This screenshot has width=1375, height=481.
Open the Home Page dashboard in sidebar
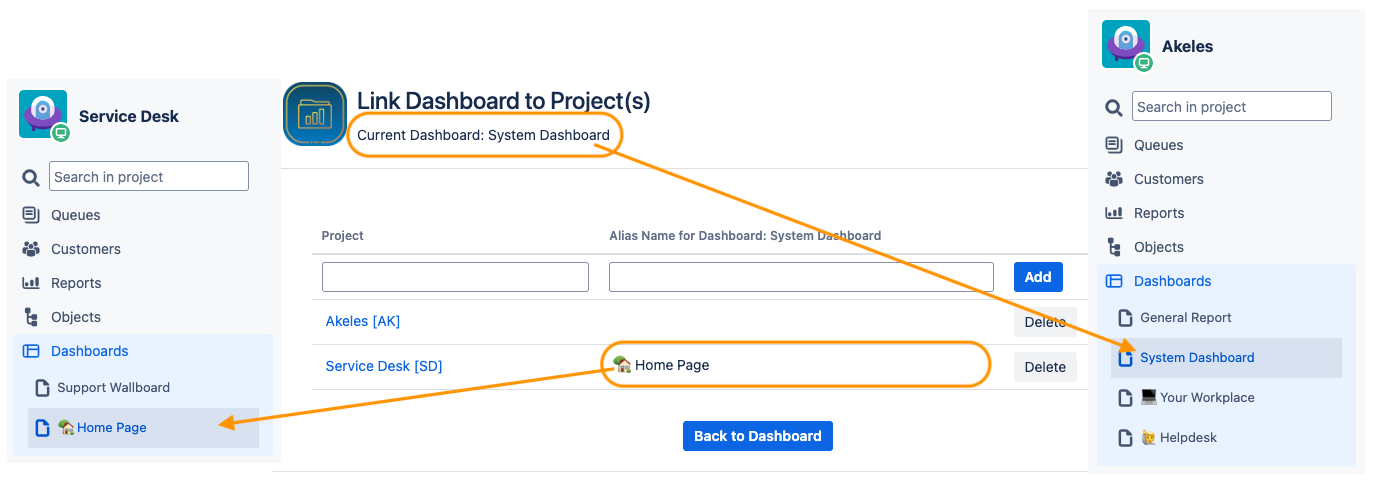click(111, 427)
